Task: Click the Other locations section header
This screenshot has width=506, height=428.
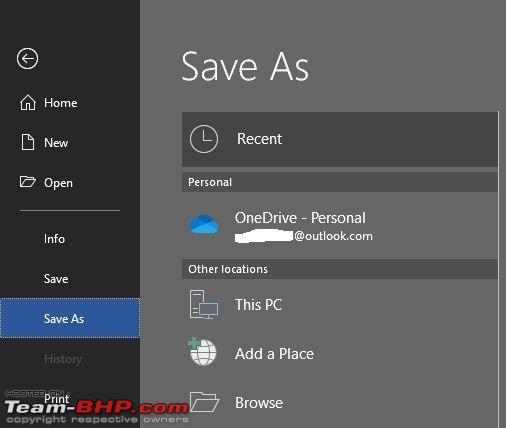Action: pos(340,269)
